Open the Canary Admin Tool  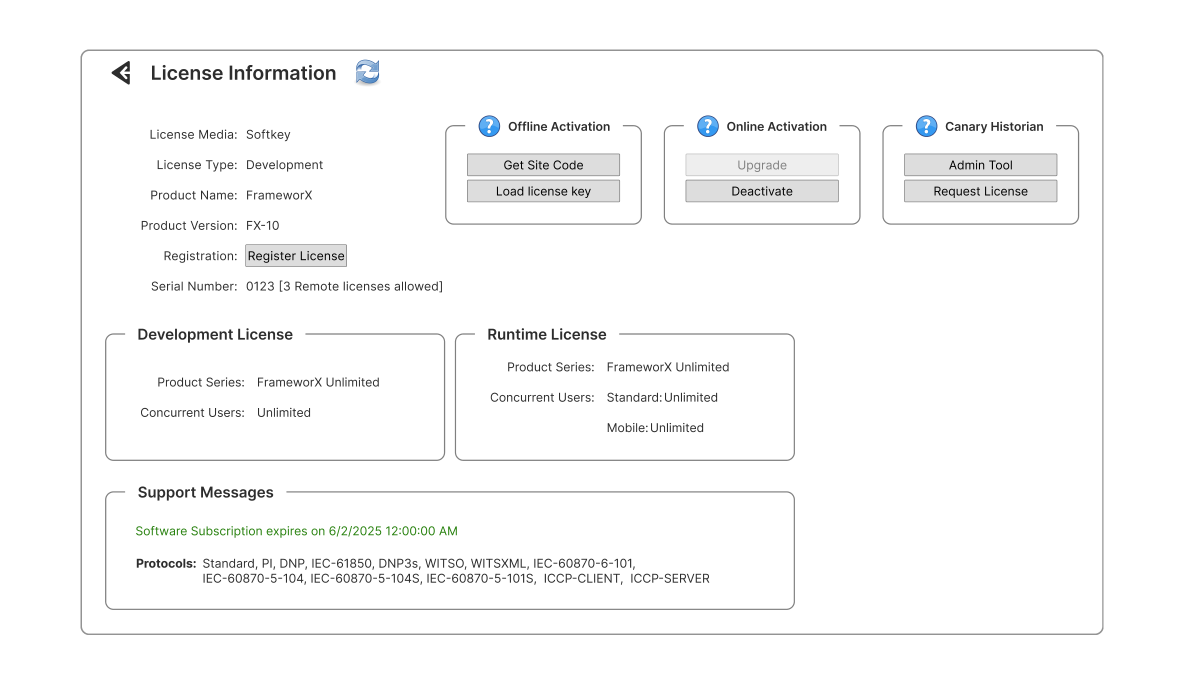[981, 165]
